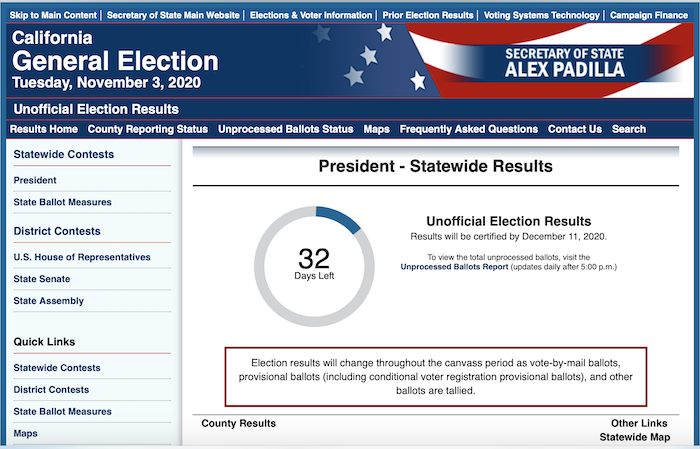Open the Unprocessed Ballots Report link
Viewport: 700px width, 449px height.
454,267
